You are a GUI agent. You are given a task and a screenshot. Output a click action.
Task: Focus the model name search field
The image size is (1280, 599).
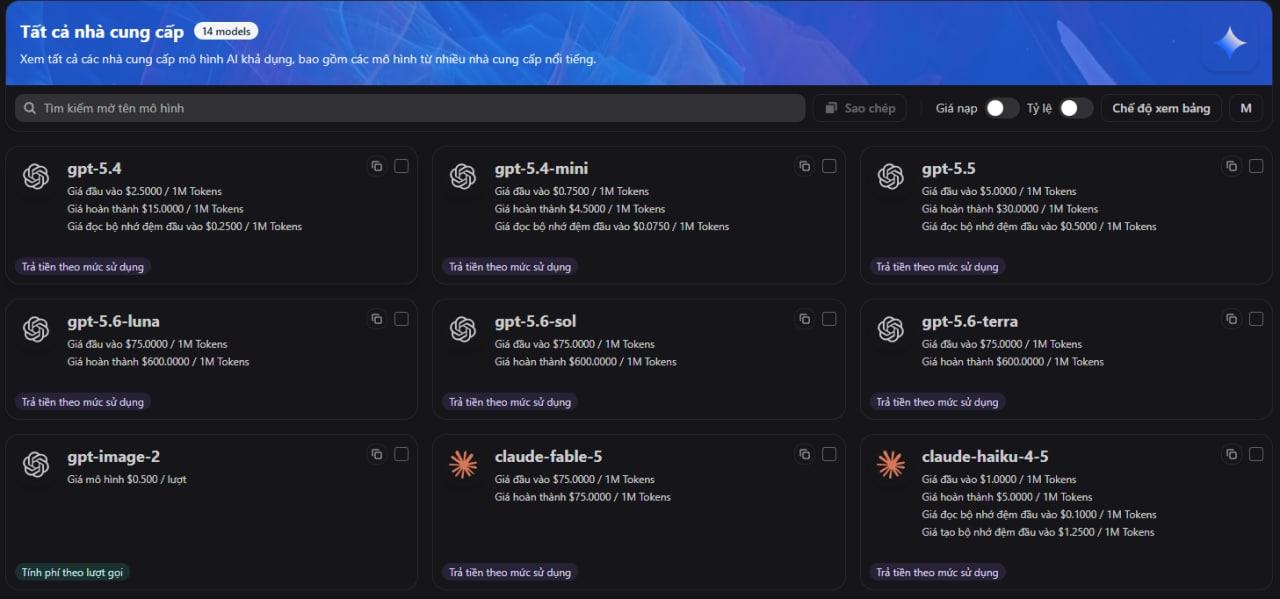410,108
